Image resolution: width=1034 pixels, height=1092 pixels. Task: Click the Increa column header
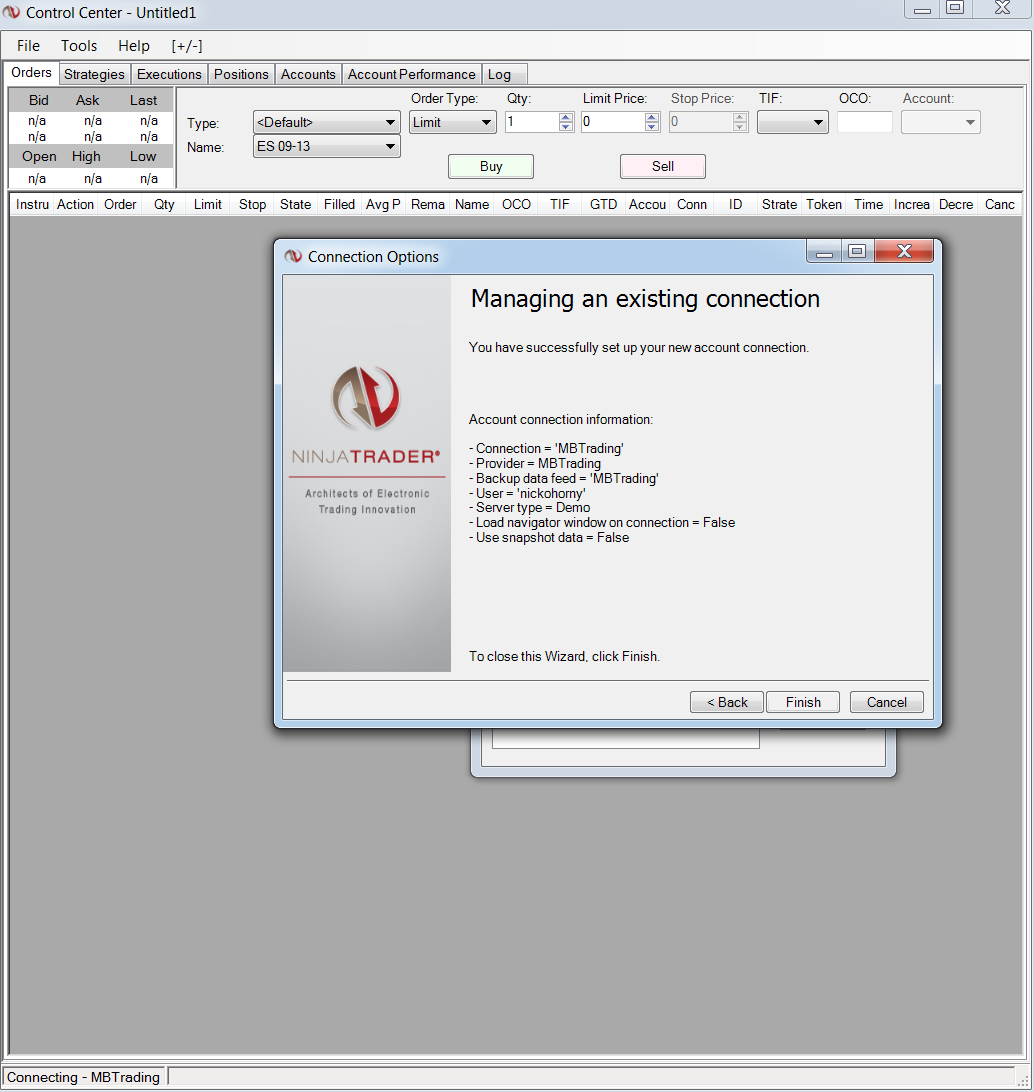click(x=911, y=204)
